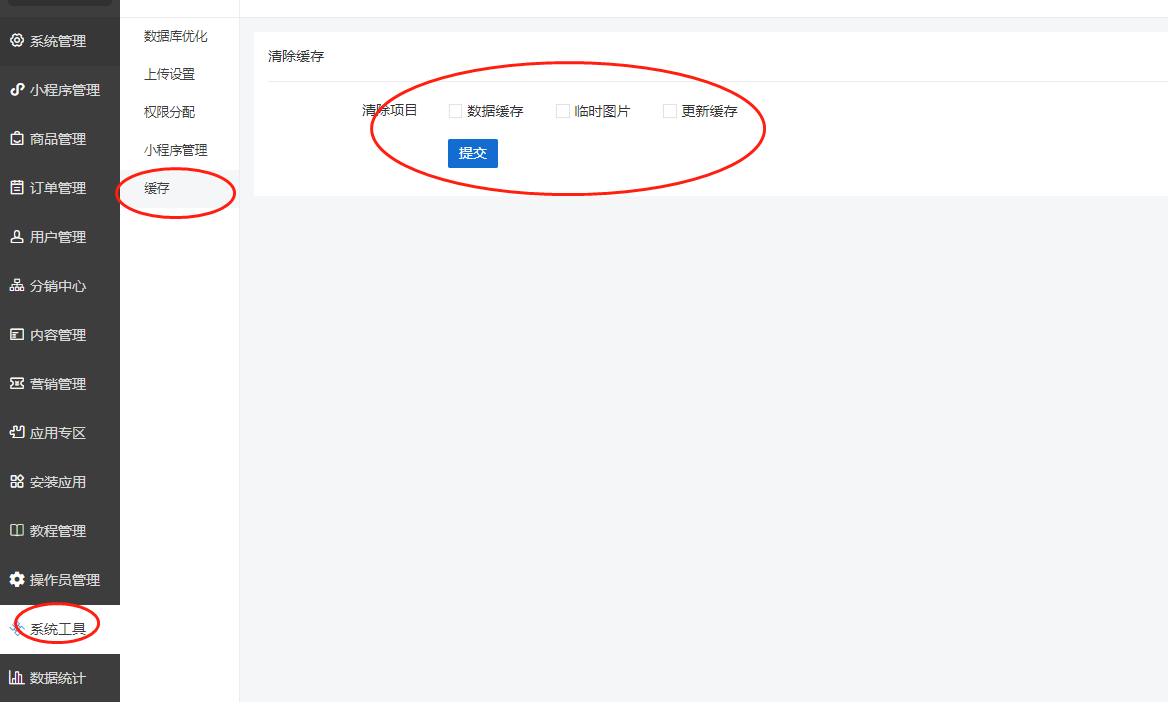Click the book icon beside 教程管理
This screenshot has height=702, width=1168.
click(x=16, y=531)
